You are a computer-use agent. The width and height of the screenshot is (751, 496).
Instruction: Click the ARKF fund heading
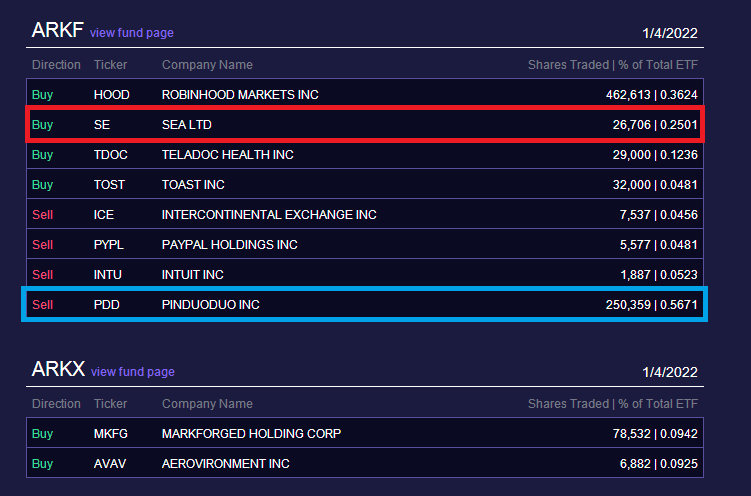coord(57,30)
